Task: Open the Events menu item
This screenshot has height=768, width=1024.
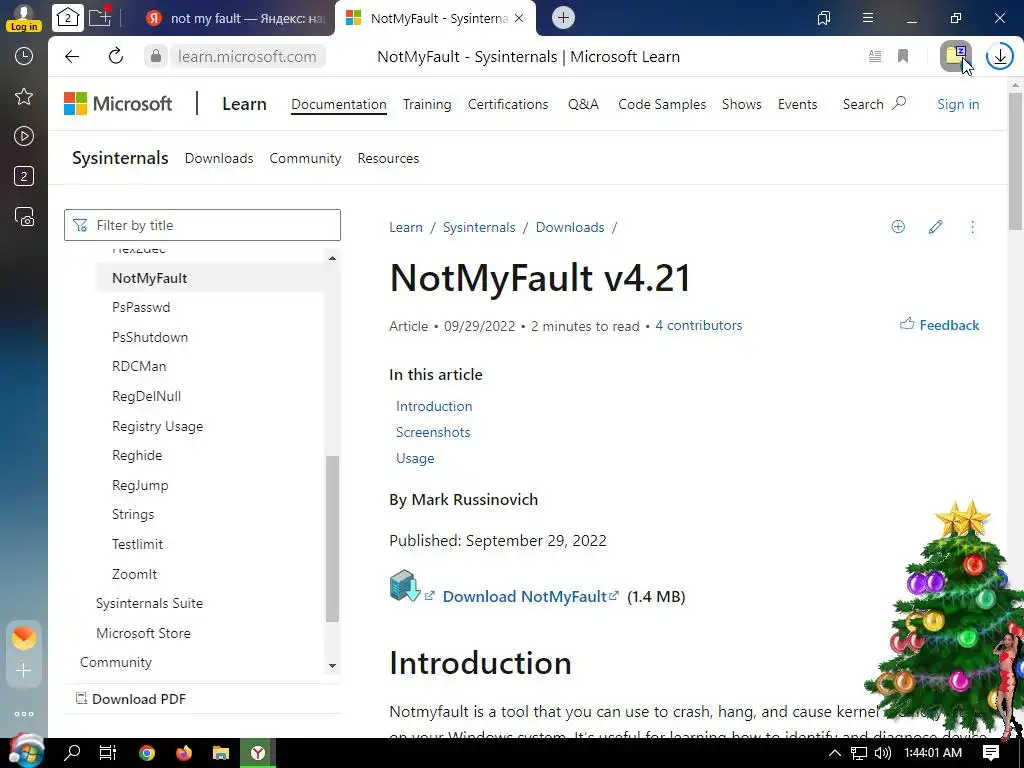Action: pos(797,104)
